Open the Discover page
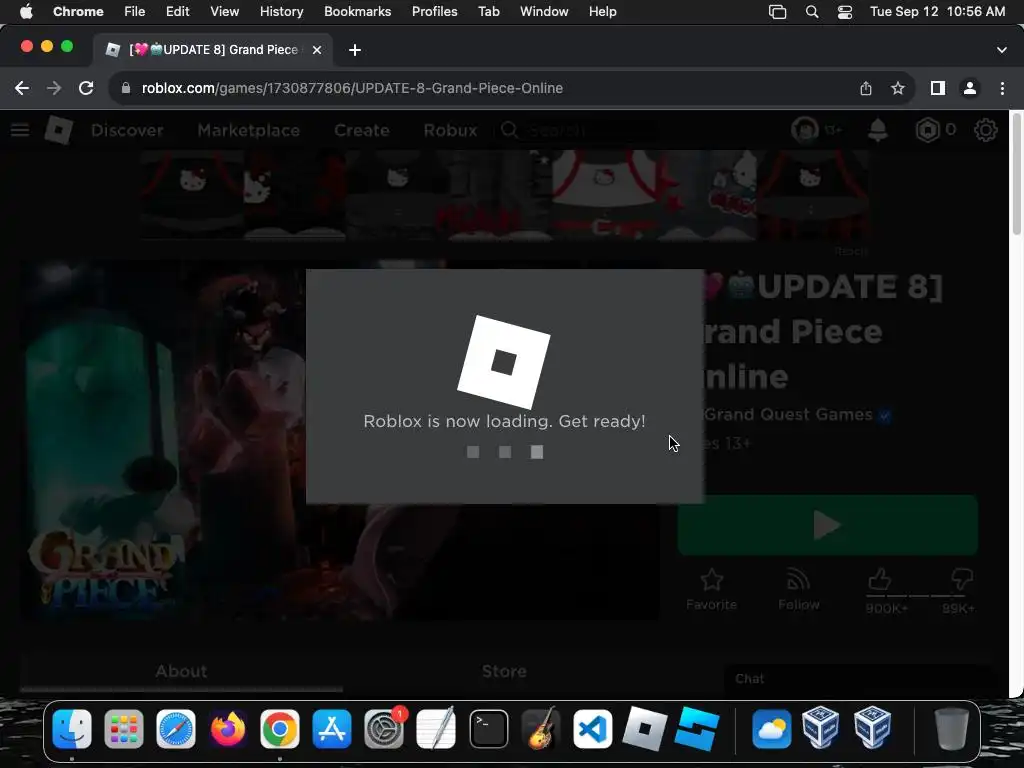Viewport: 1024px width, 768px height. [127, 130]
